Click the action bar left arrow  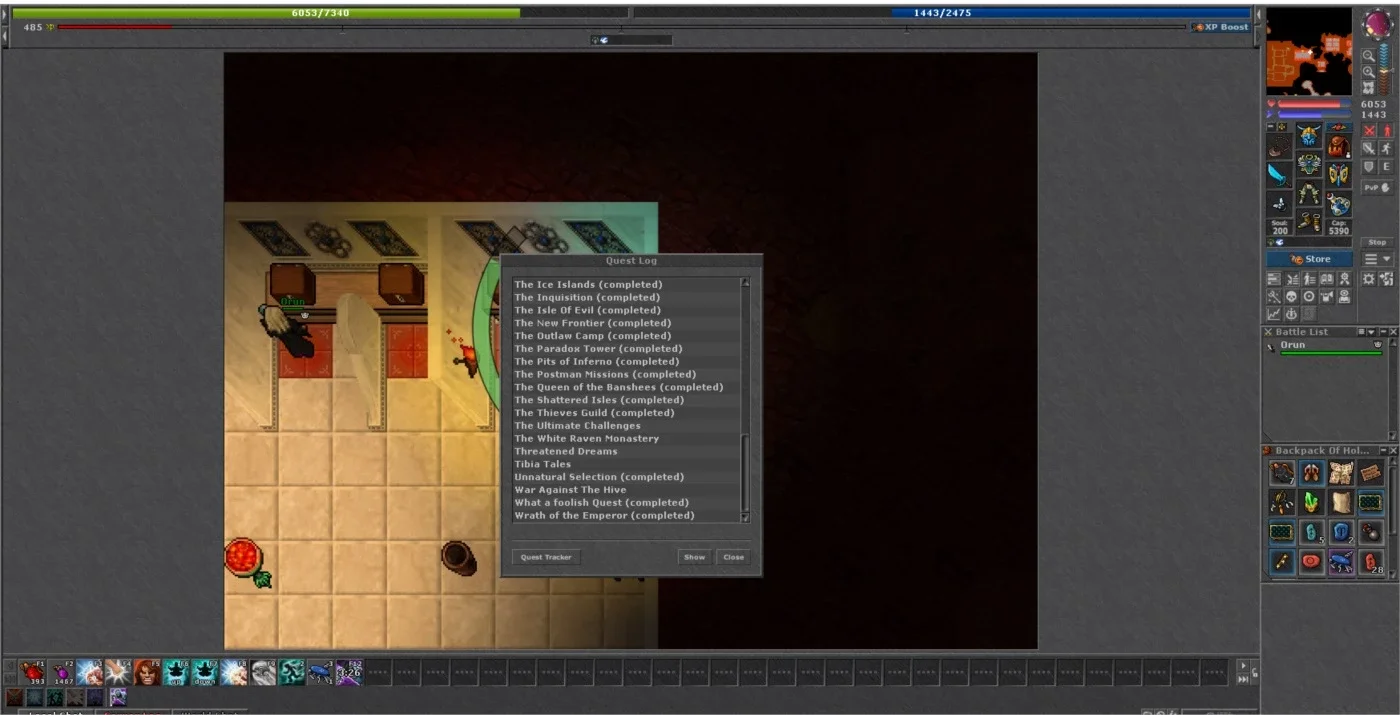[x=11, y=665]
